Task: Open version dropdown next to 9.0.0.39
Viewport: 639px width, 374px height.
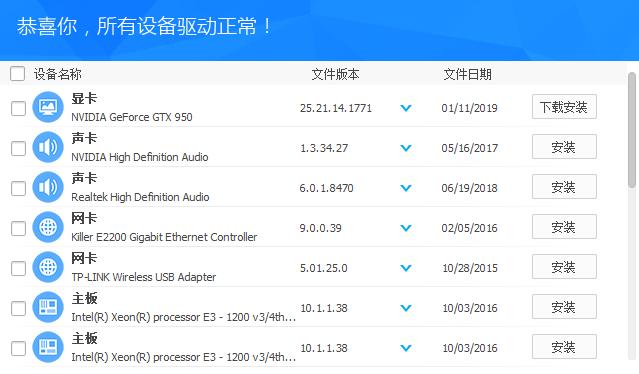Action: coord(406,228)
